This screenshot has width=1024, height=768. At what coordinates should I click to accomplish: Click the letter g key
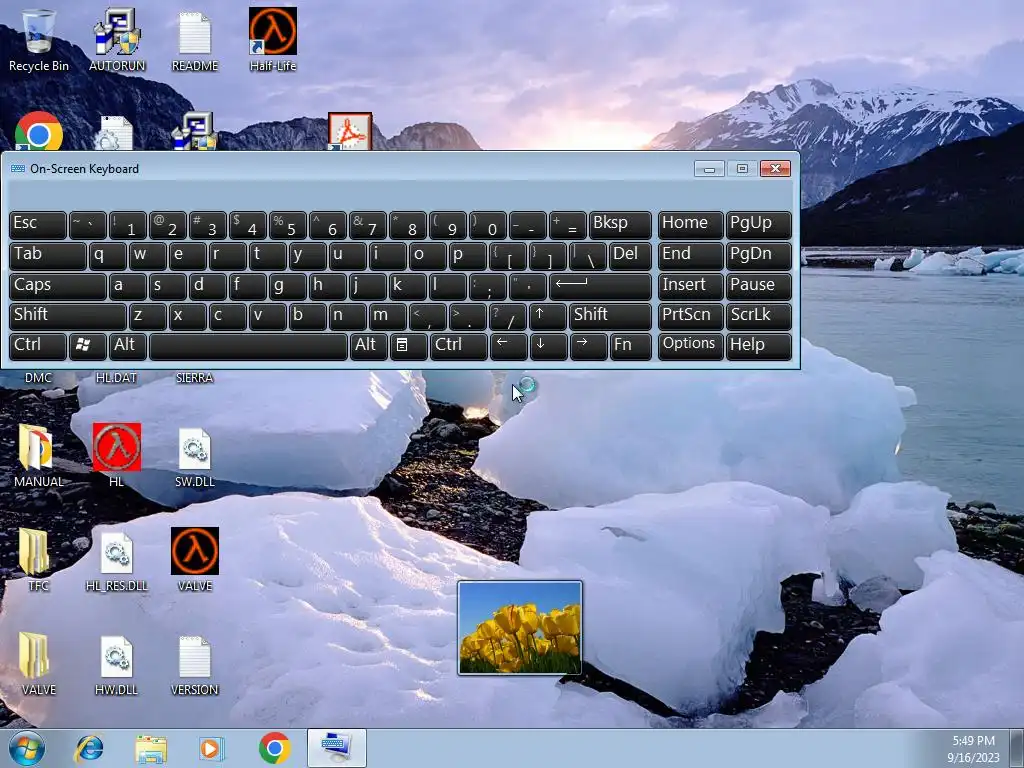point(287,286)
